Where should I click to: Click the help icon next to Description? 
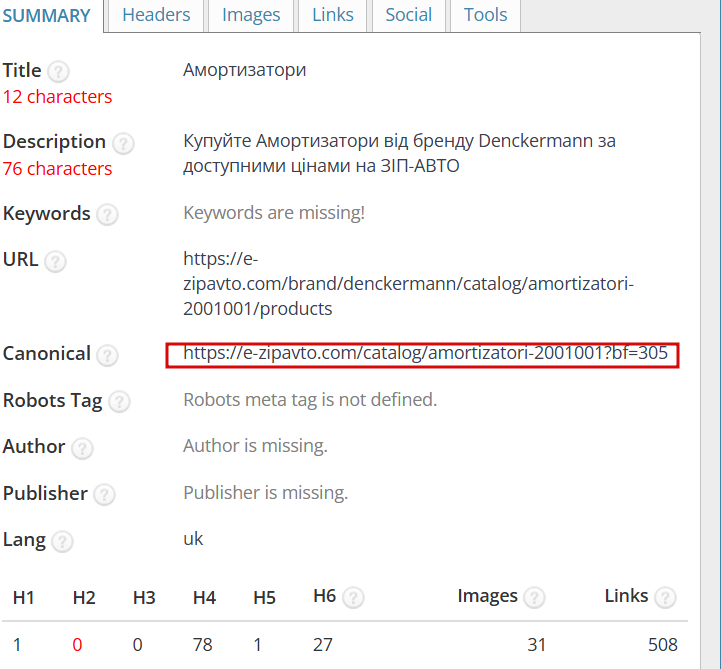pos(123,143)
